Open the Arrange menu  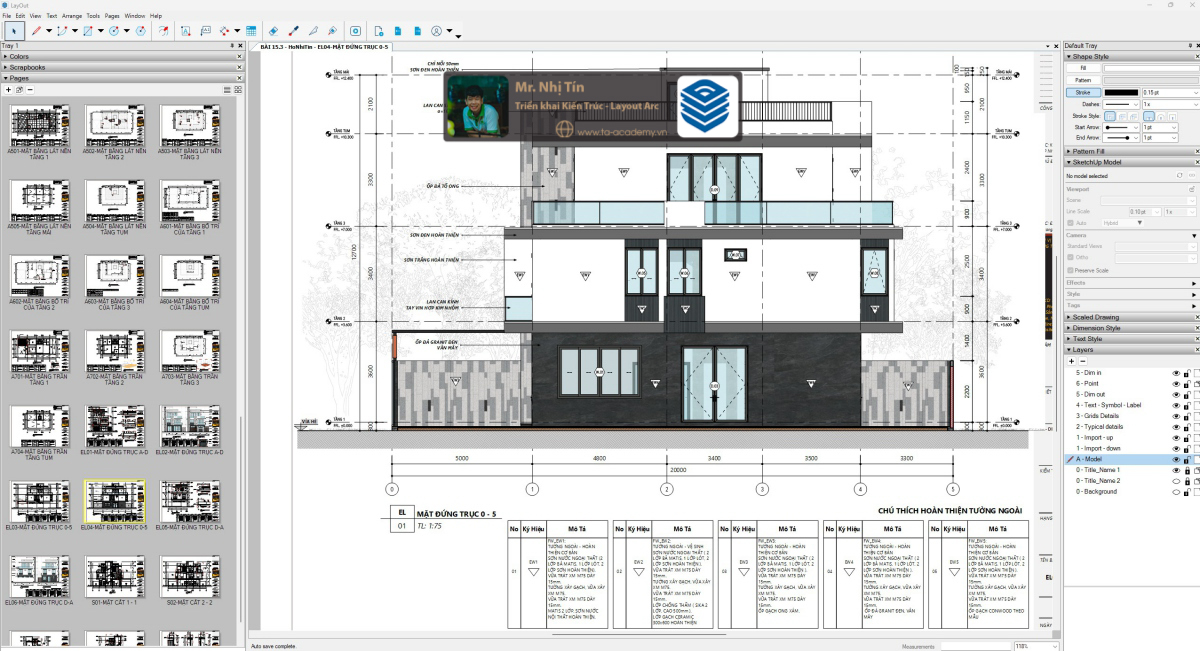pyautogui.click(x=72, y=16)
